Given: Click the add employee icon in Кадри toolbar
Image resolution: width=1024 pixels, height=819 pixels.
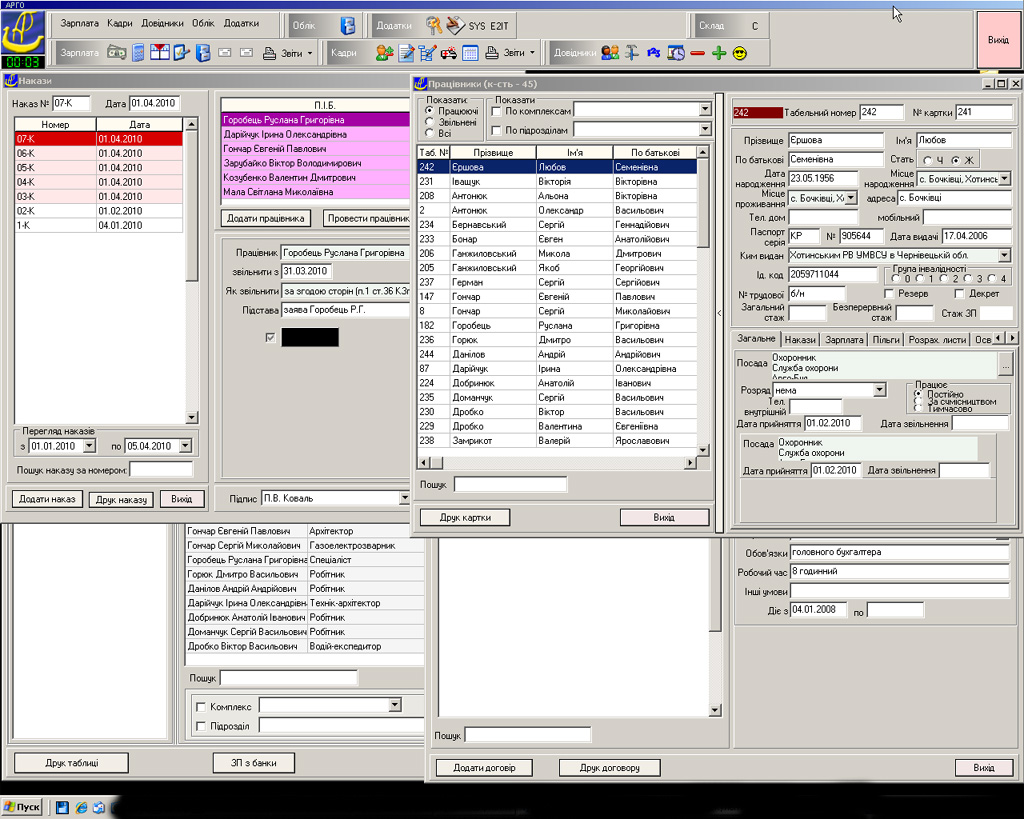Looking at the screenshot, I should point(384,52).
